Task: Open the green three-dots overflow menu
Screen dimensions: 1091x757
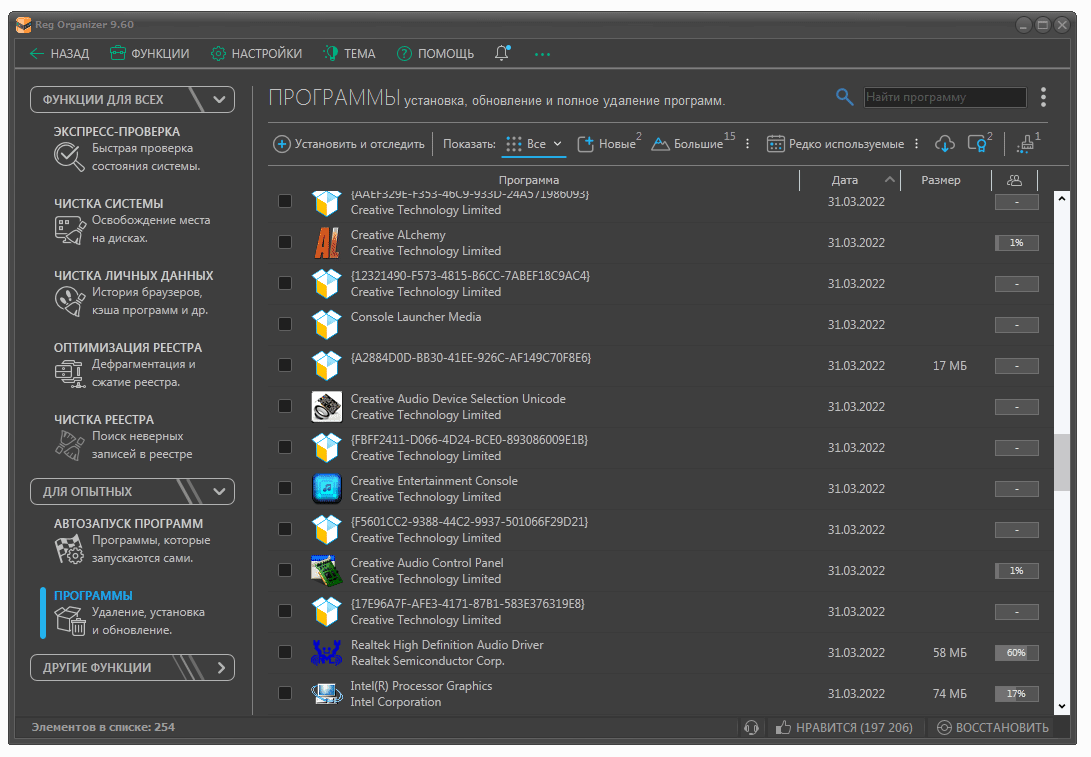Action: click(543, 54)
